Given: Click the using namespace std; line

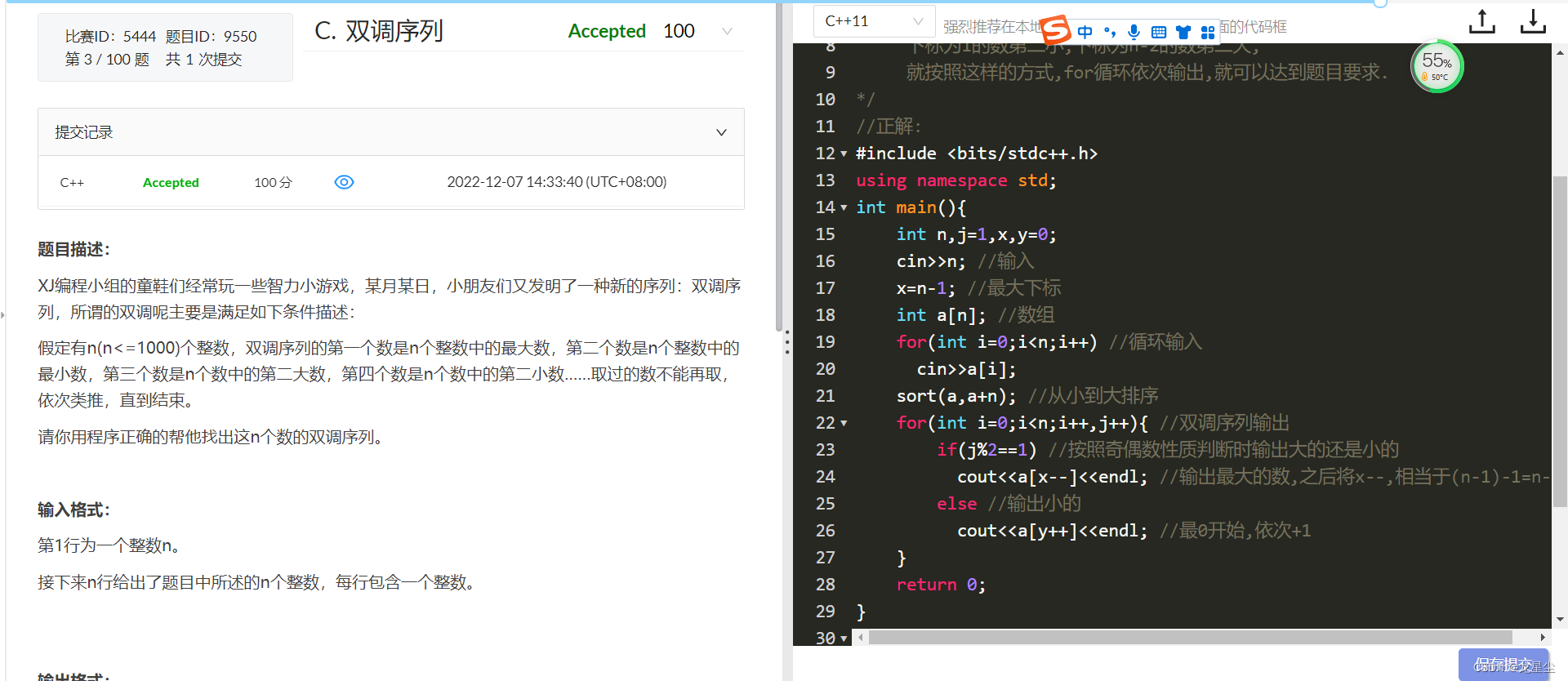Looking at the screenshot, I should click(955, 180).
